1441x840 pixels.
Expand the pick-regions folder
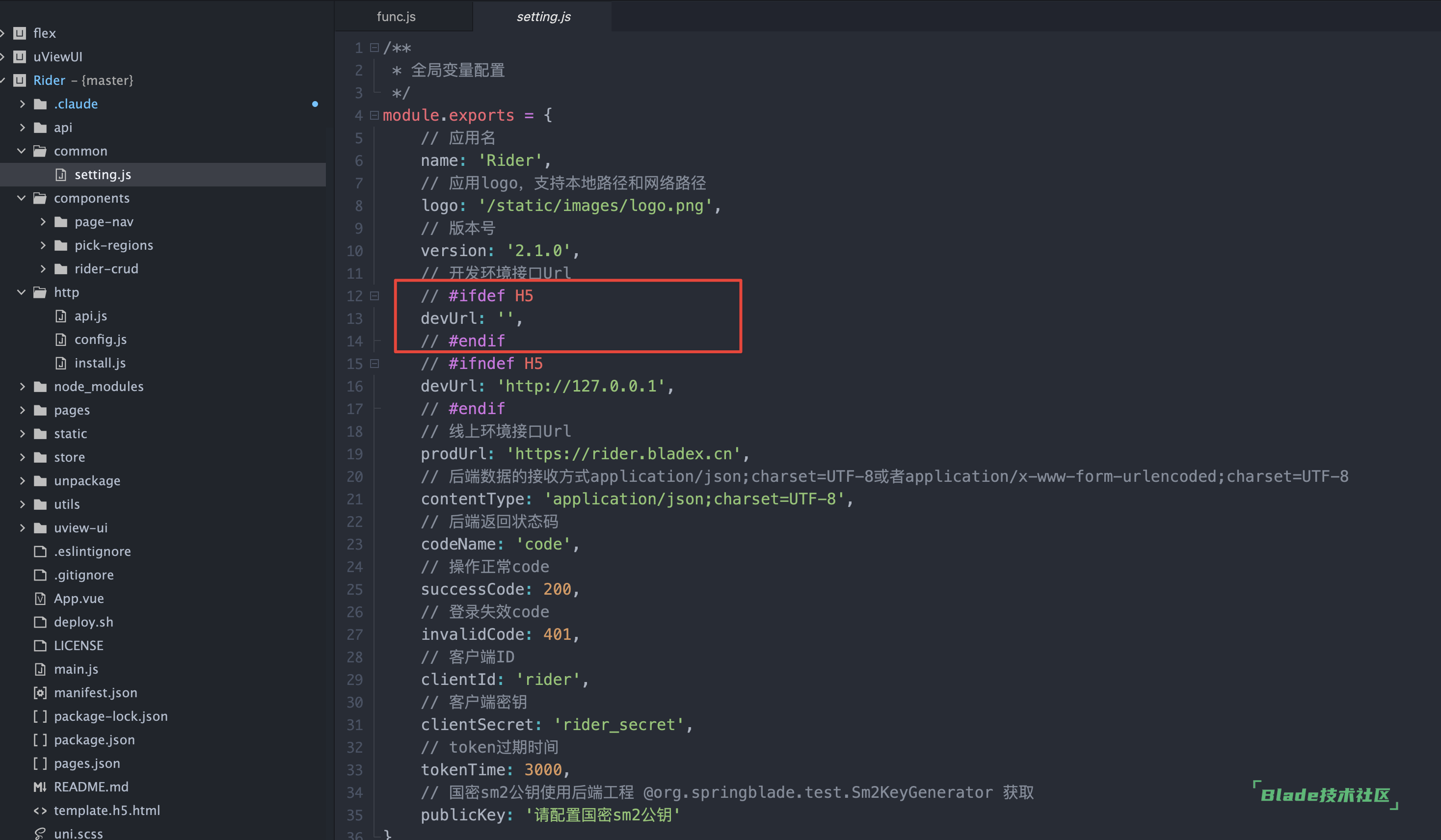(x=43, y=245)
